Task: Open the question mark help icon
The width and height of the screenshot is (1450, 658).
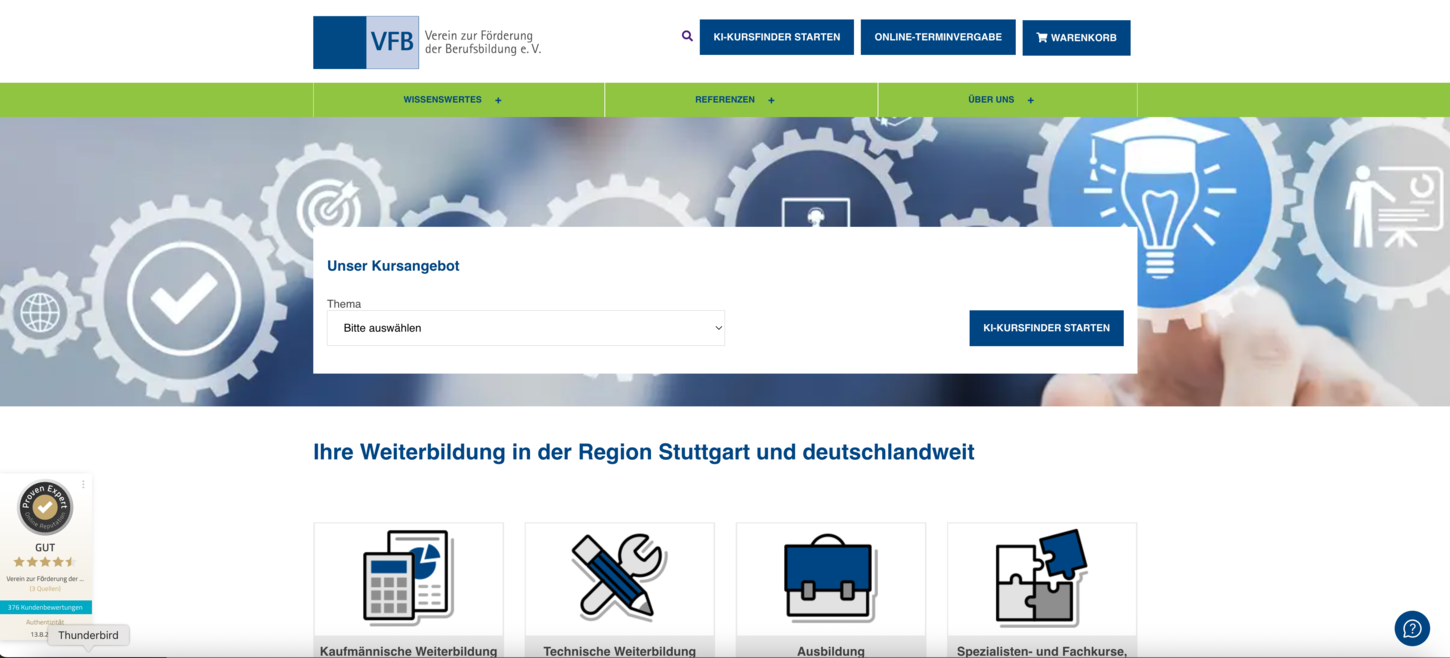Action: click(x=1412, y=628)
